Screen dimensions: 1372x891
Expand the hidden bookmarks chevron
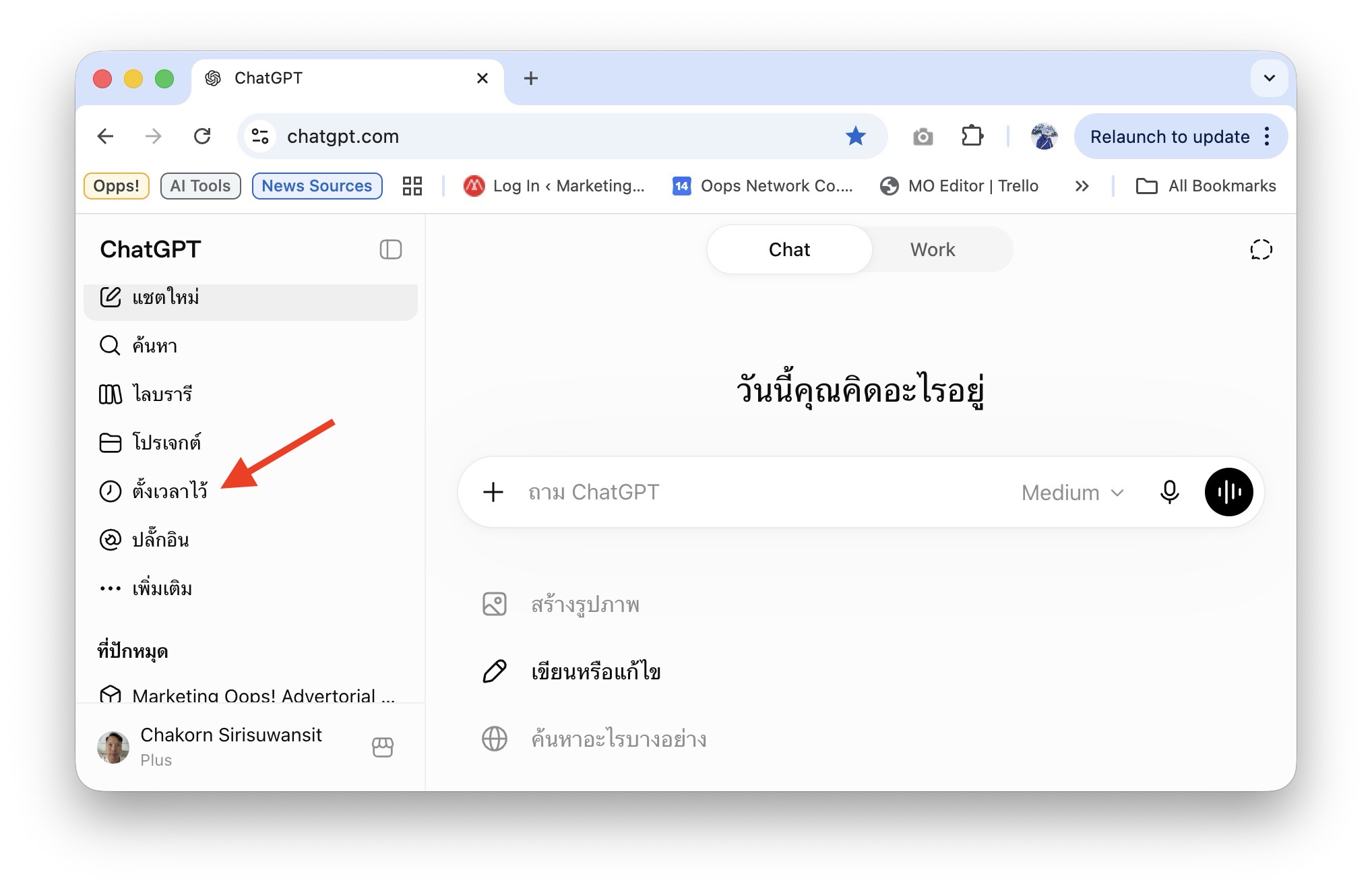click(1082, 186)
